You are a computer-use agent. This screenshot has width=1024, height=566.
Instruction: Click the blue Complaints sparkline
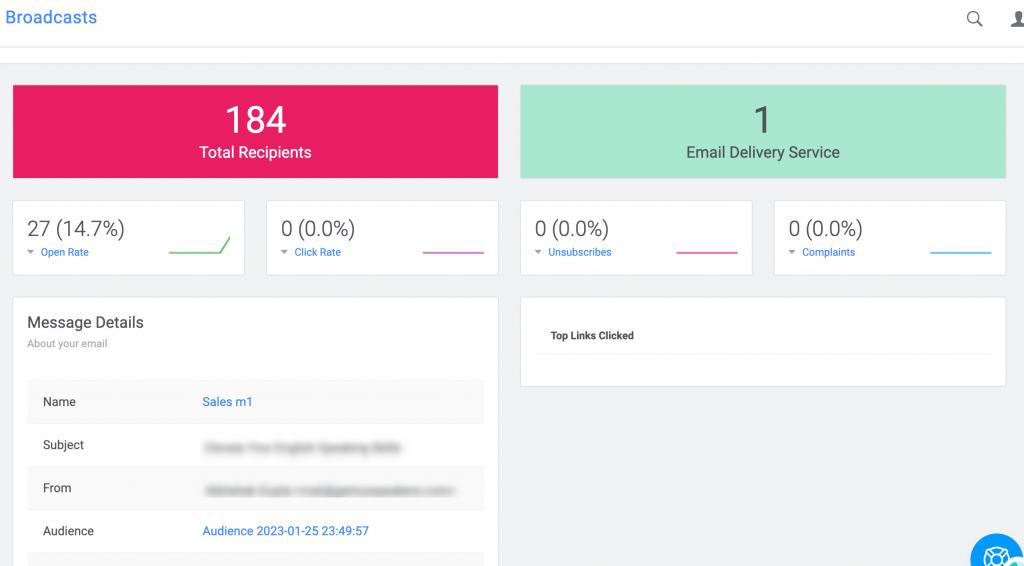(961, 252)
